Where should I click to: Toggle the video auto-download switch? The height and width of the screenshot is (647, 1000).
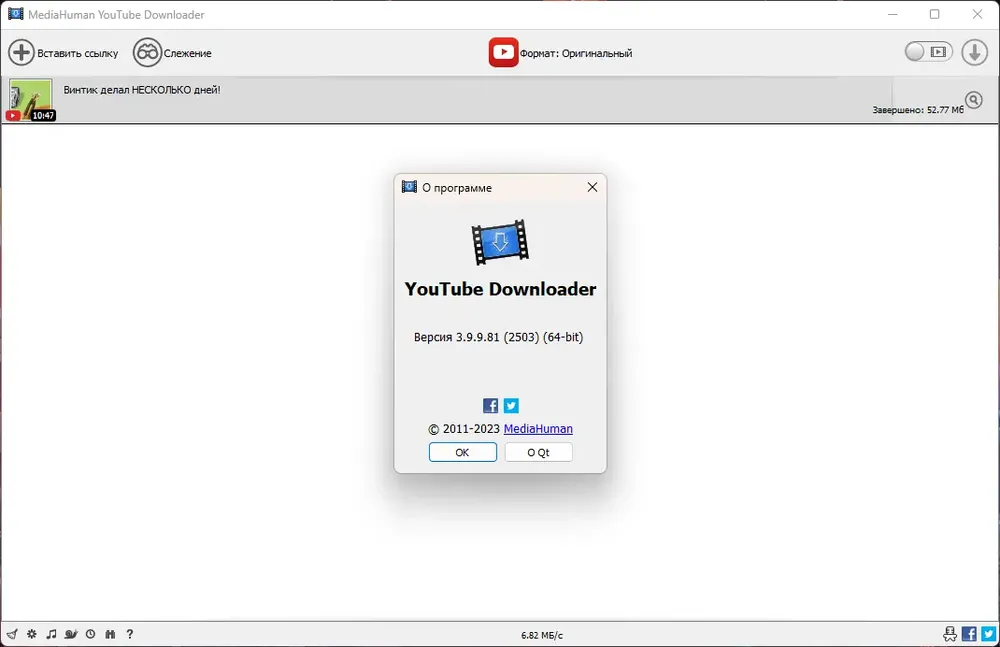click(x=929, y=52)
